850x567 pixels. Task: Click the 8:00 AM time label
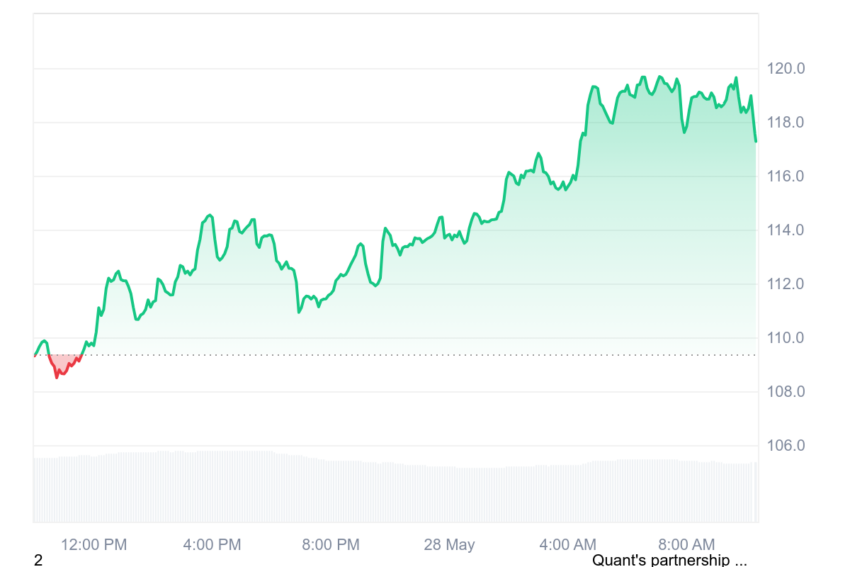[686, 544]
